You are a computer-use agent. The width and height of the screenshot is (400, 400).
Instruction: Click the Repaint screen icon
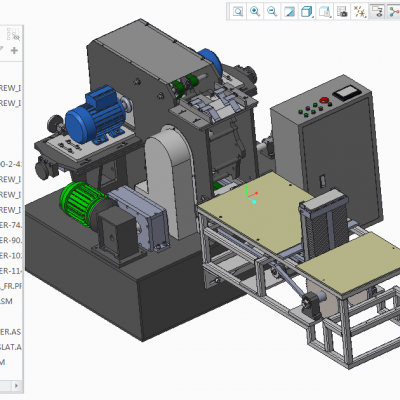289,12
